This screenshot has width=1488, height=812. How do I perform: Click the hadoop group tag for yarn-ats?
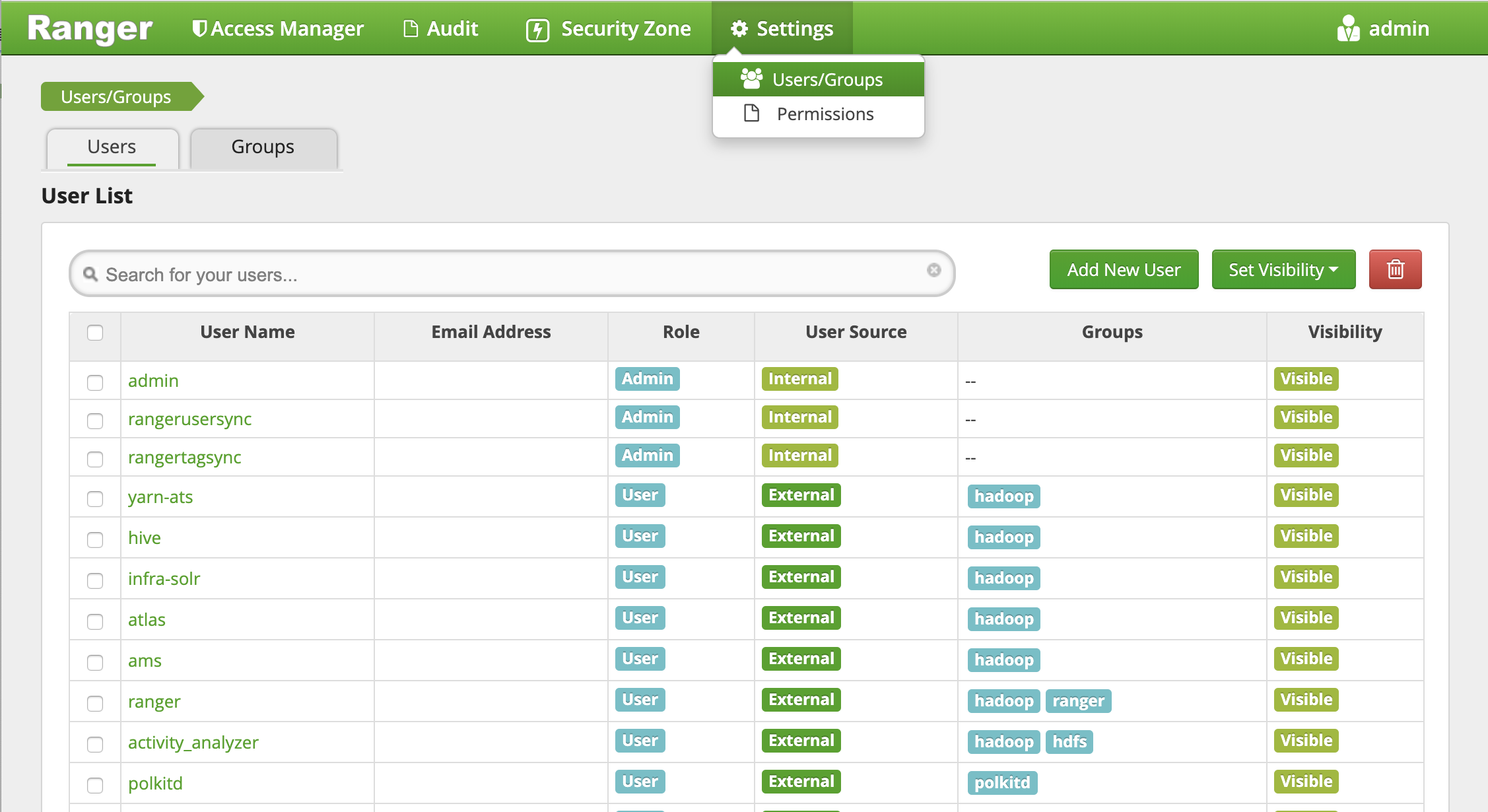tap(1004, 496)
